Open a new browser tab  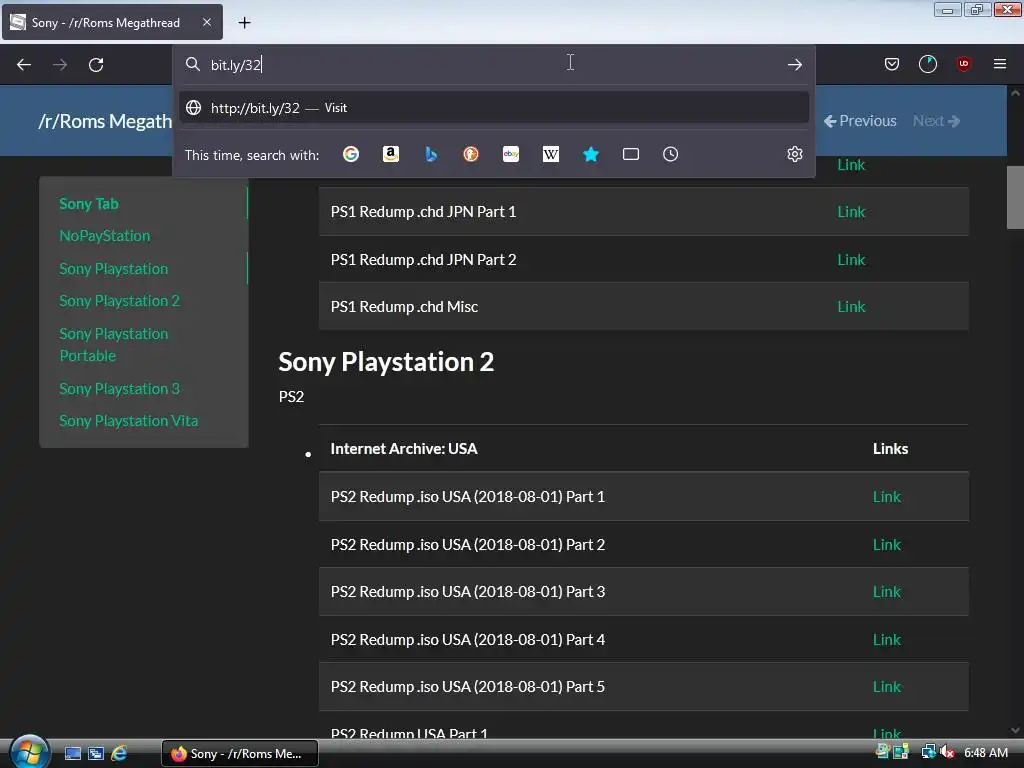click(x=244, y=23)
